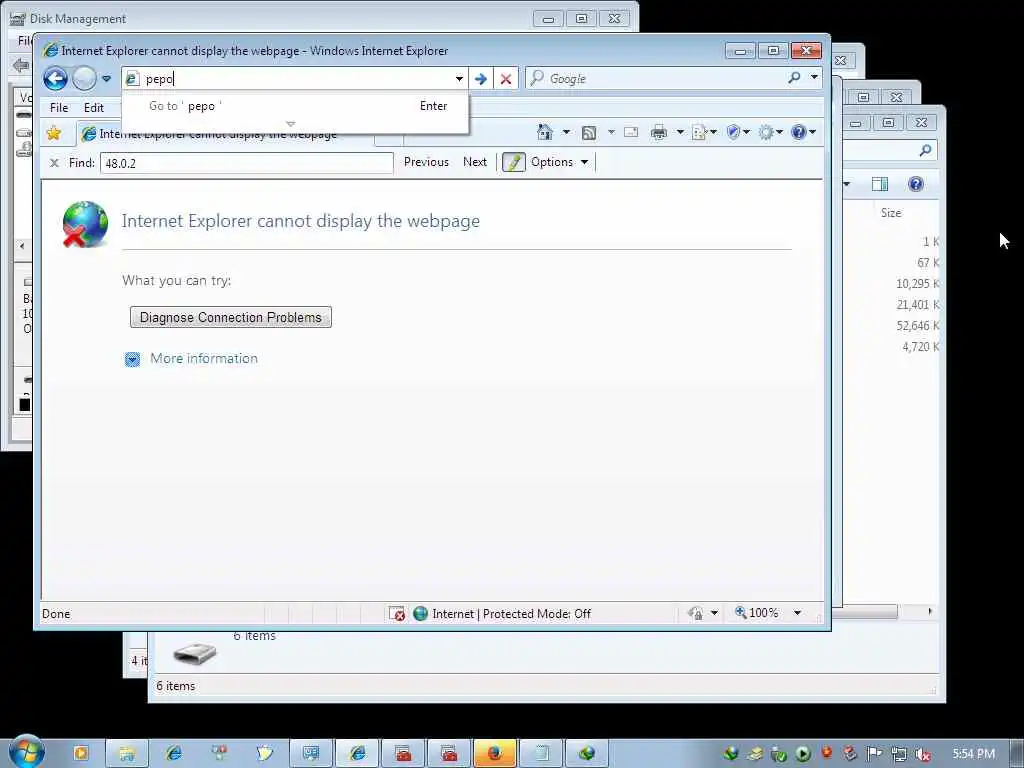Open the File menu
Screen dimensions: 1024x768
pyautogui.click(x=59, y=108)
